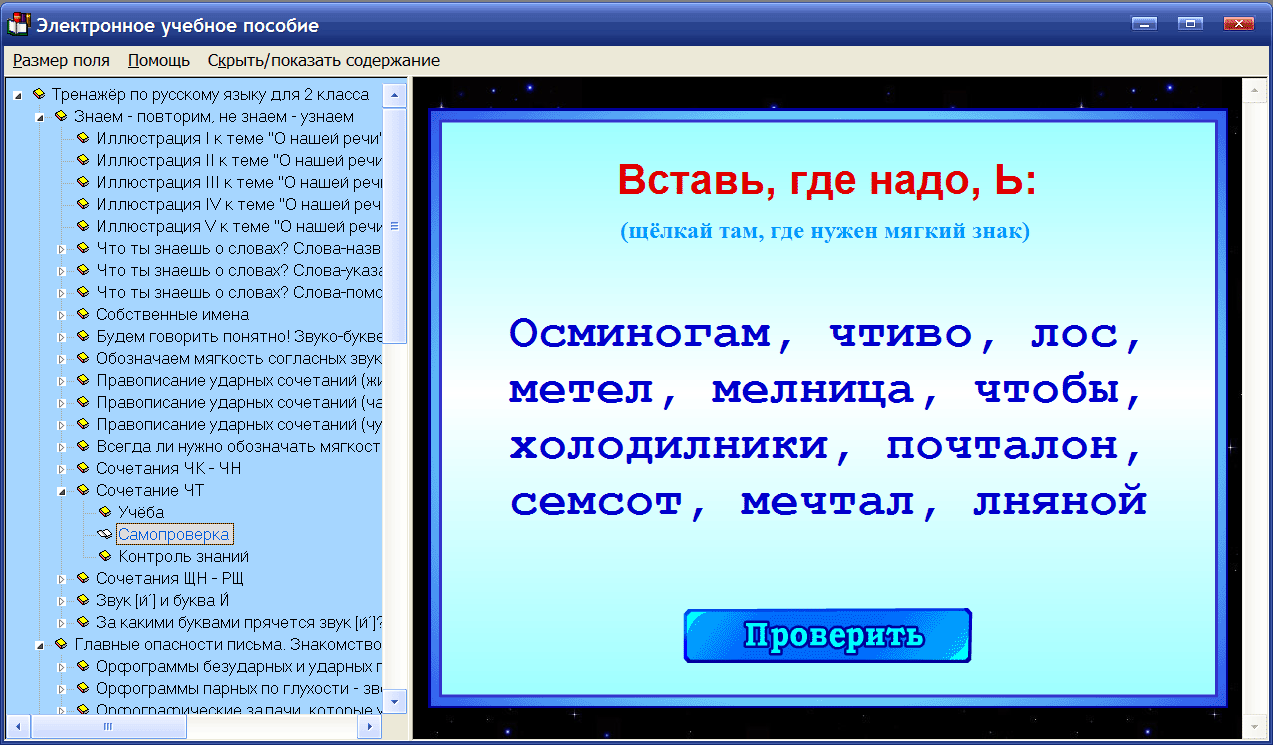Expand Главные опасности письма section
Viewport: 1273px width, 745px height.
click(40, 644)
